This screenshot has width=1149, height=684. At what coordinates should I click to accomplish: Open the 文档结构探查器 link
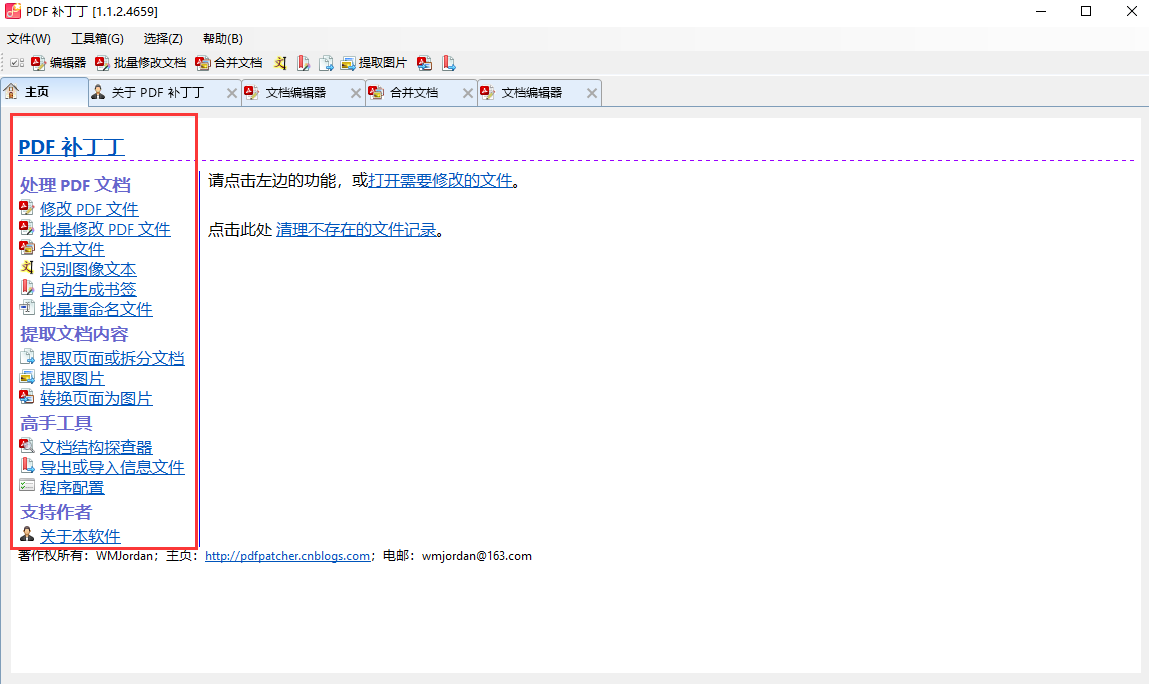96,447
